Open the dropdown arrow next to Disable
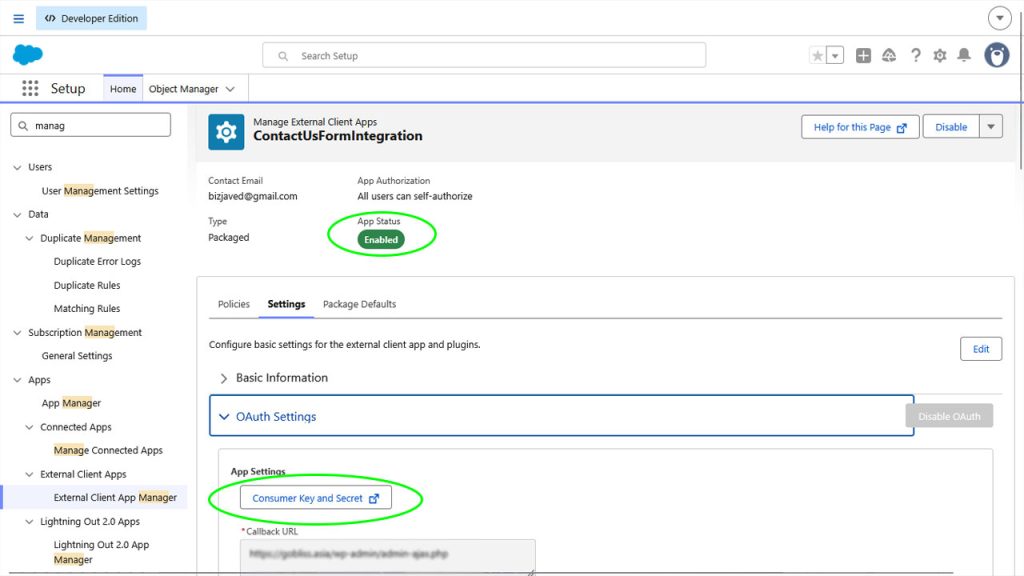The image size is (1024, 576). pos(991,127)
